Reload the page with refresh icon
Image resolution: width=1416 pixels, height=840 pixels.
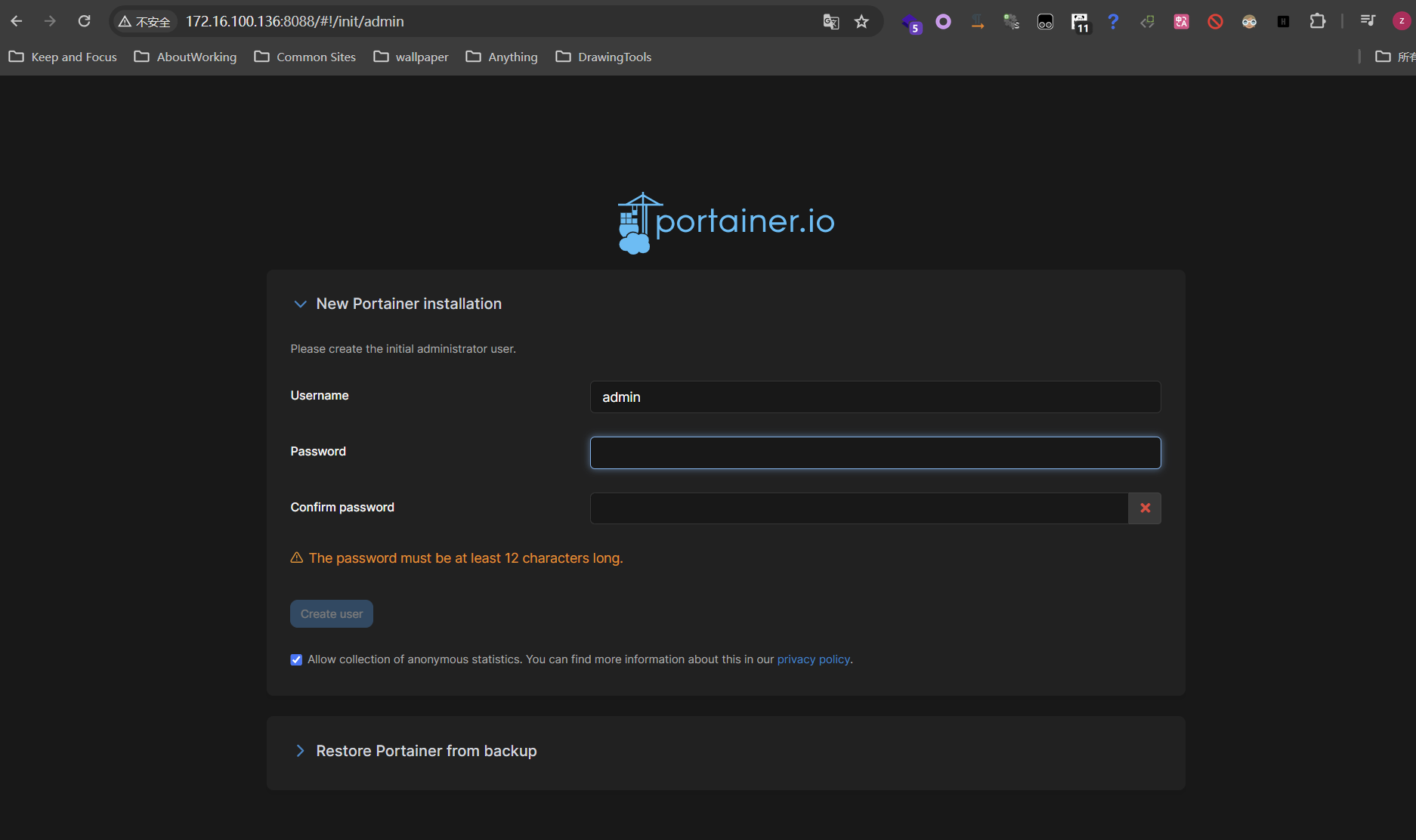pyautogui.click(x=84, y=21)
